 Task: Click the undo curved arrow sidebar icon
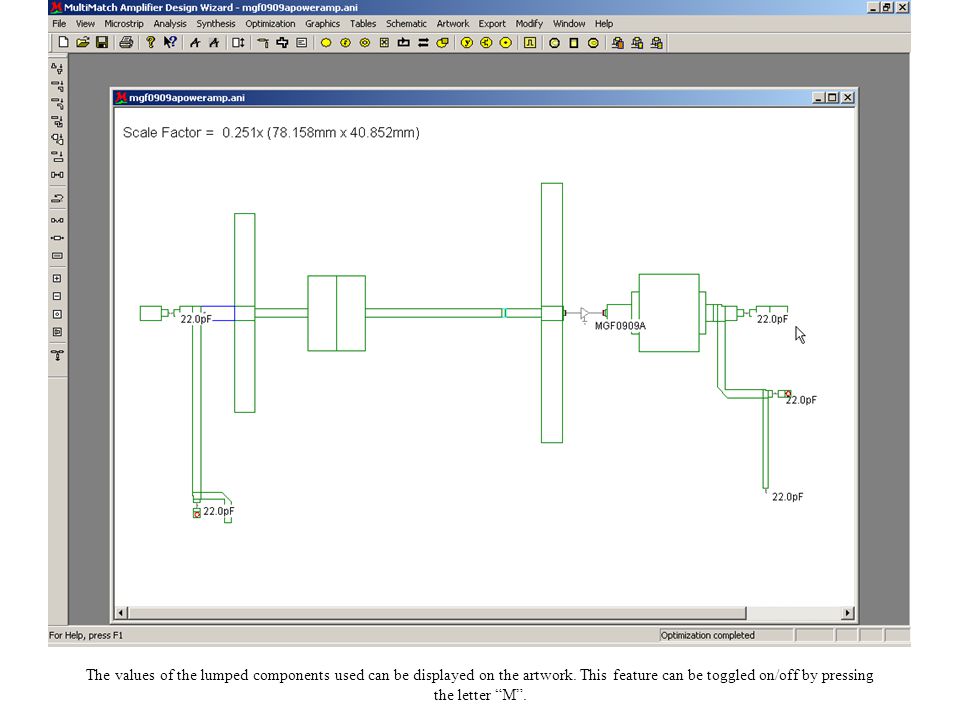pos(57,198)
